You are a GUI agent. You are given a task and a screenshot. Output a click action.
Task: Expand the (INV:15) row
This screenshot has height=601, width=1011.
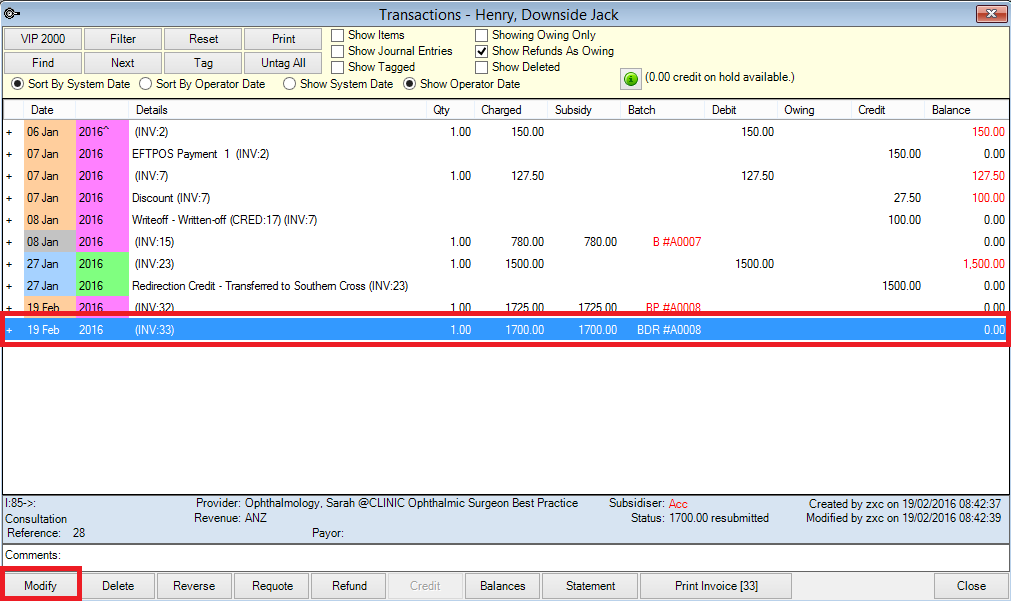pyautogui.click(x=9, y=242)
